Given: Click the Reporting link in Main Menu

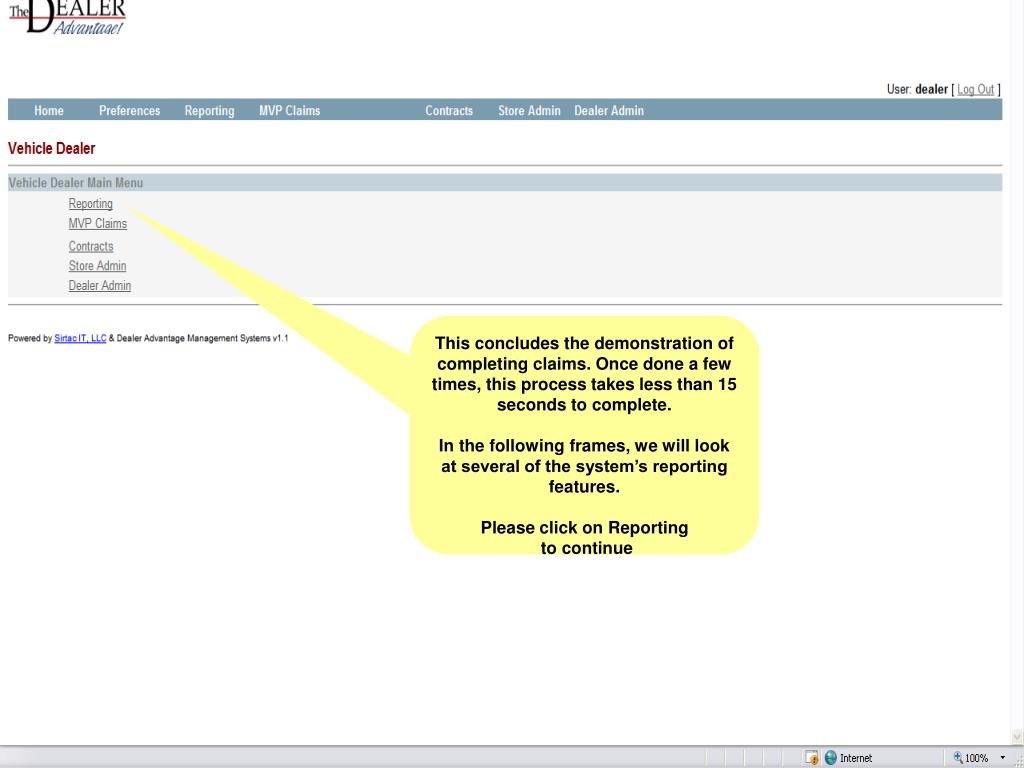Looking at the screenshot, I should (x=91, y=204).
